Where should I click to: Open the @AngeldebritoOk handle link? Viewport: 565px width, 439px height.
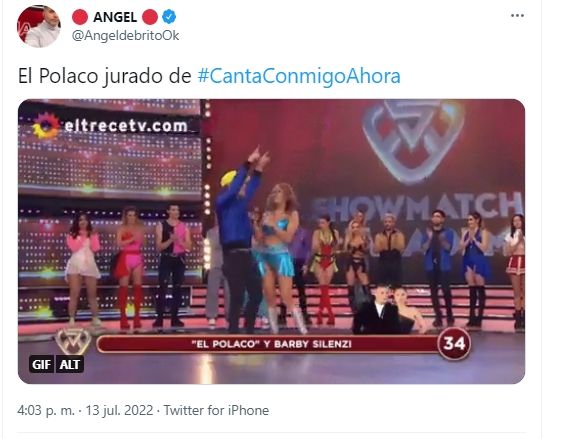(x=125, y=36)
